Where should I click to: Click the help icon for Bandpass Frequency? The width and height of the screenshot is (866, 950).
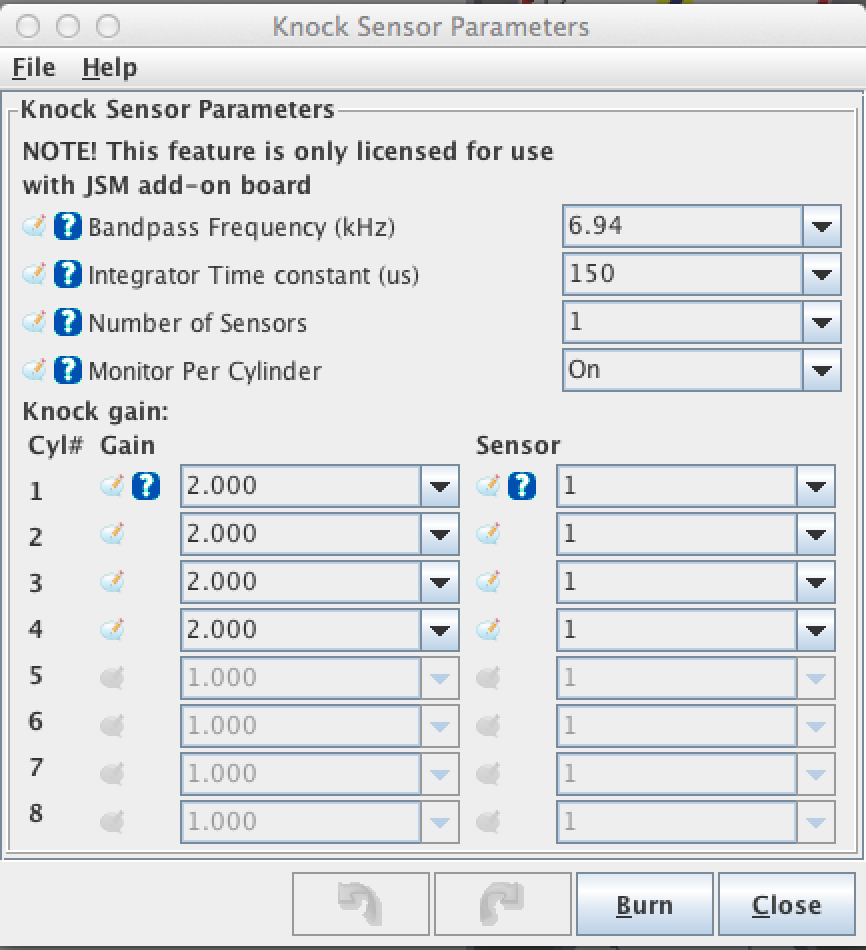tap(67, 227)
